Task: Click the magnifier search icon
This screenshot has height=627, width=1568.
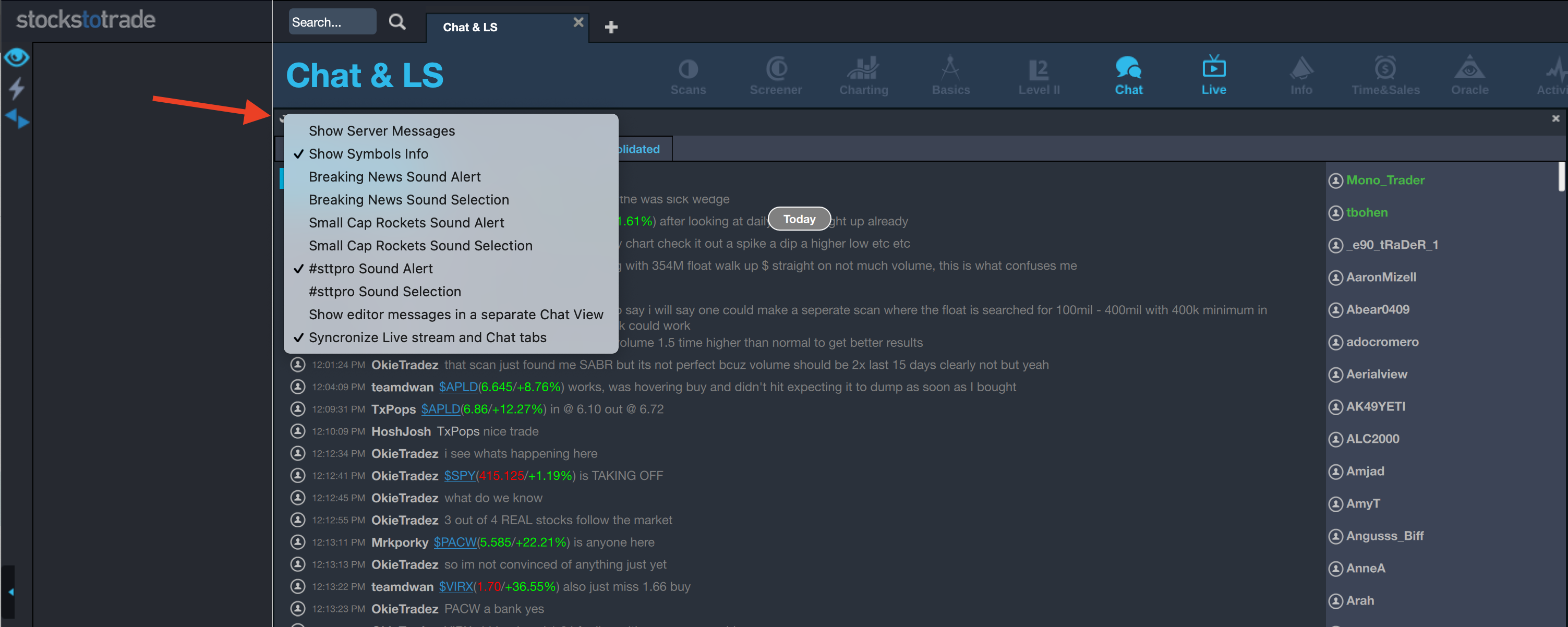Action: tap(397, 22)
